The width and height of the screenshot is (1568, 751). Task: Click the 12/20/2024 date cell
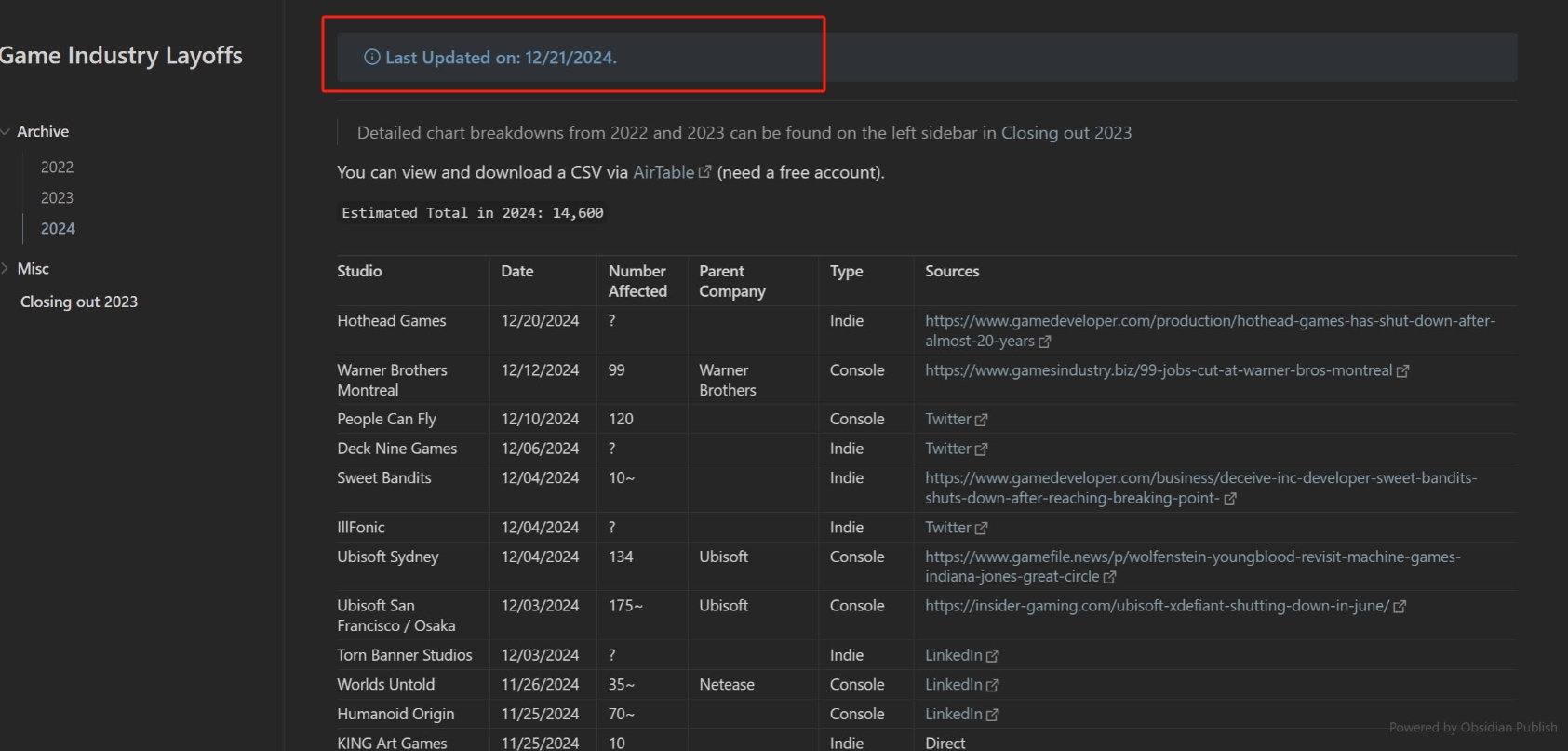pyautogui.click(x=540, y=320)
